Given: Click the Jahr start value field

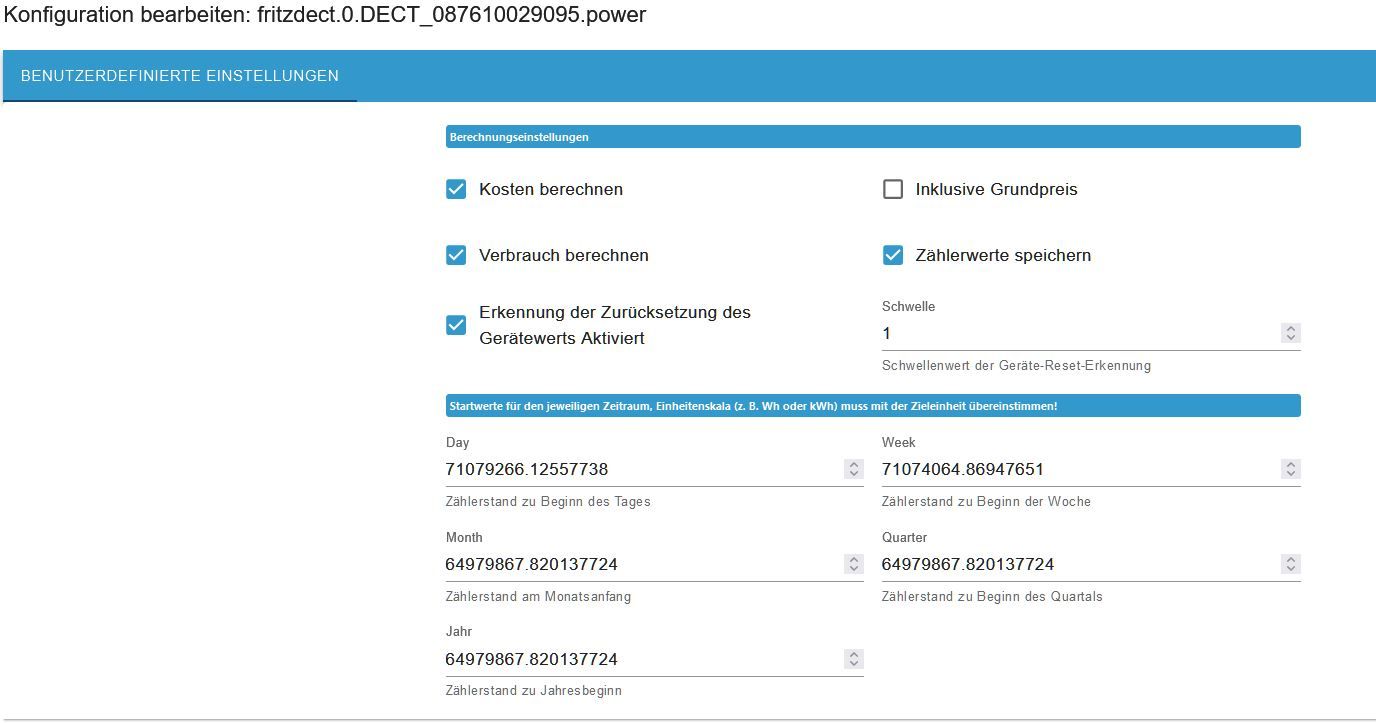Looking at the screenshot, I should 642,659.
